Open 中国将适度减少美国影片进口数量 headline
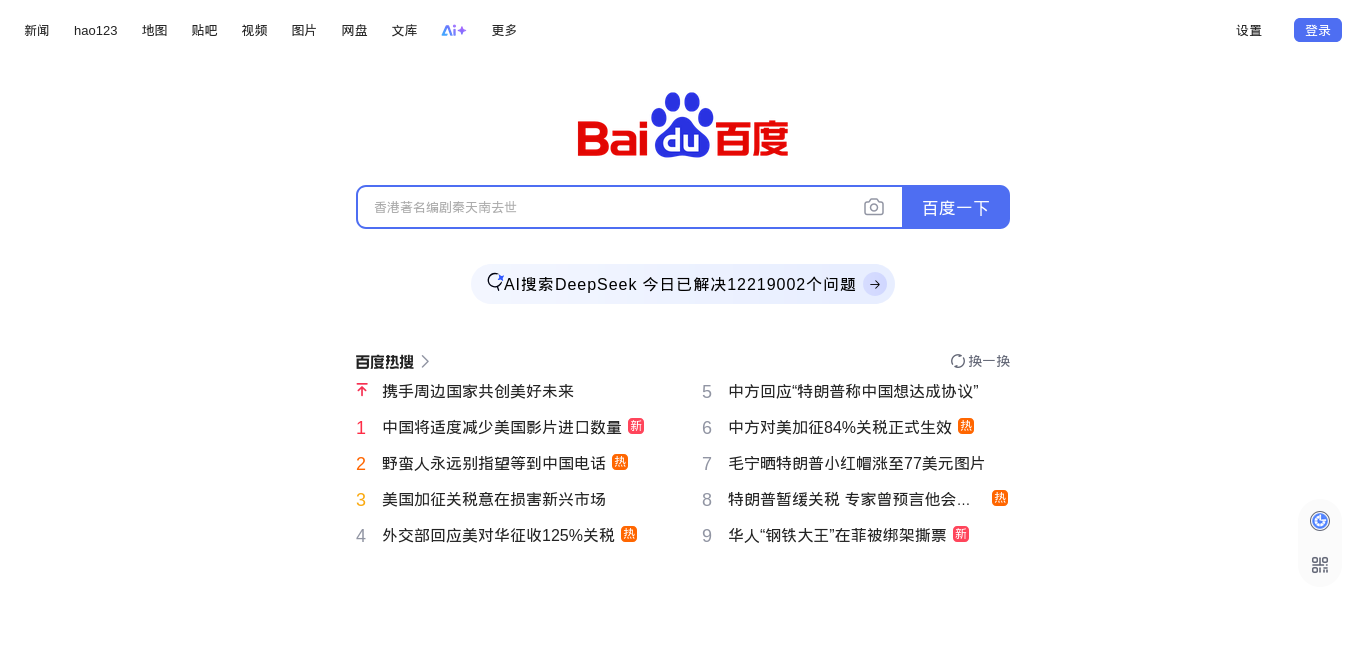1366x651 pixels. tap(502, 427)
